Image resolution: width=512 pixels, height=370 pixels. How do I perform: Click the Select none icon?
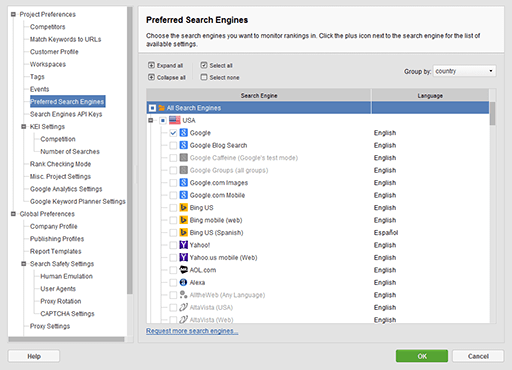(x=204, y=77)
